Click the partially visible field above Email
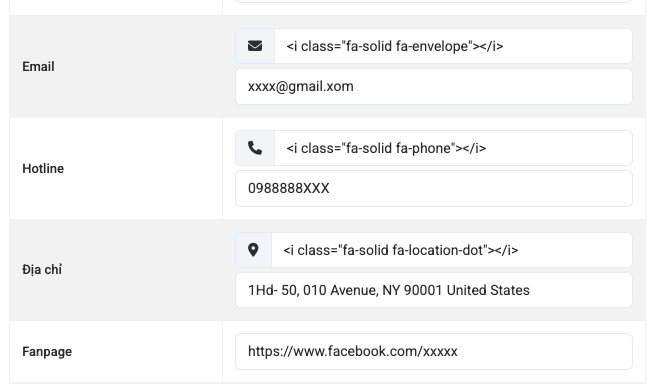 coord(434,1)
